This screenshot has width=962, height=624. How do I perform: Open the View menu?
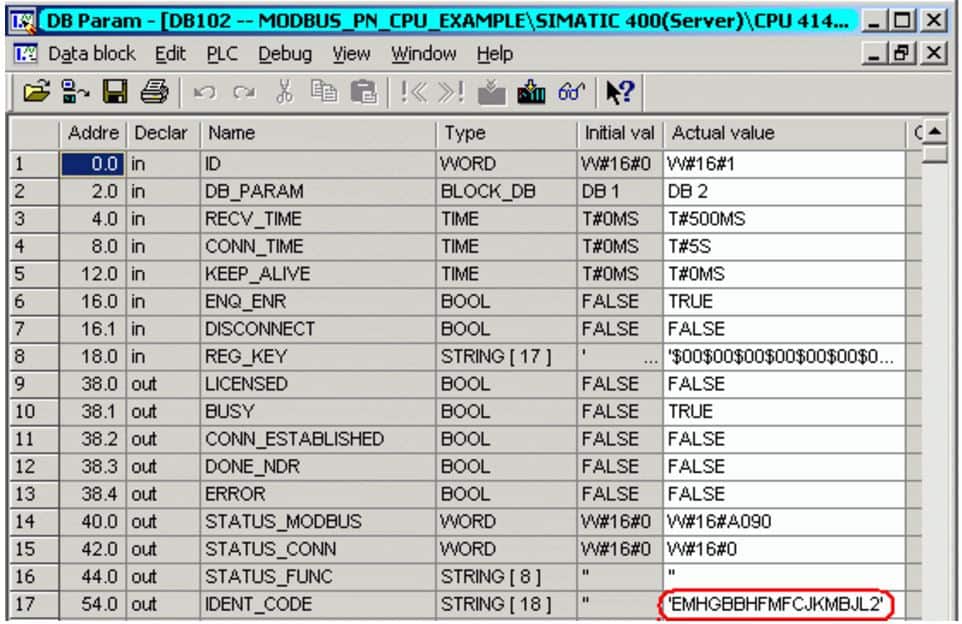click(350, 54)
